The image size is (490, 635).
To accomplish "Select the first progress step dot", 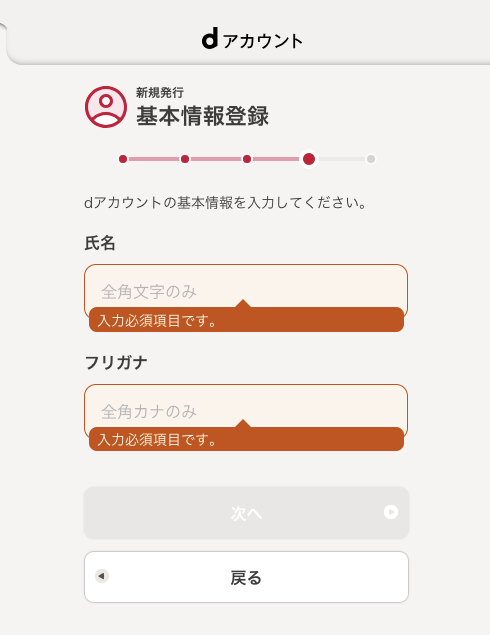I will tap(123, 159).
